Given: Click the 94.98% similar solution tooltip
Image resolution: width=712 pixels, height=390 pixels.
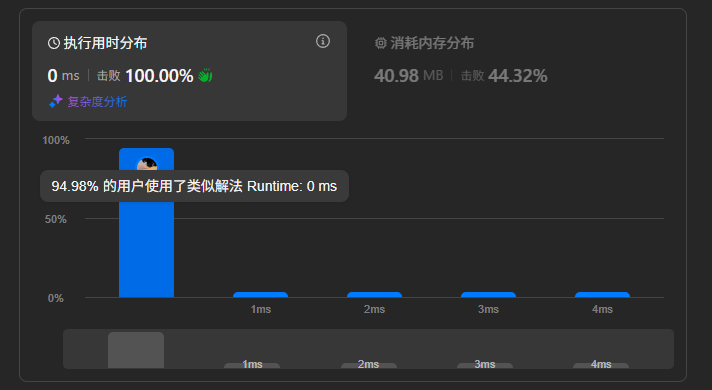Looking at the screenshot, I should (194, 186).
